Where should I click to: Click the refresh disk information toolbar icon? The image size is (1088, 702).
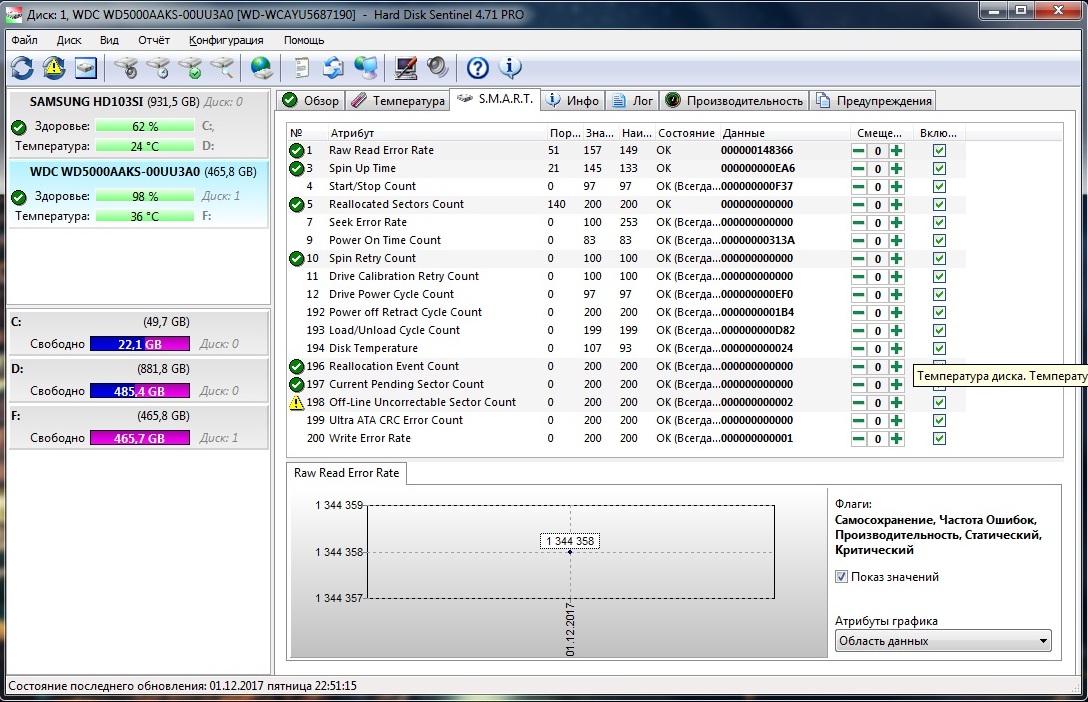pyautogui.click(x=22, y=68)
